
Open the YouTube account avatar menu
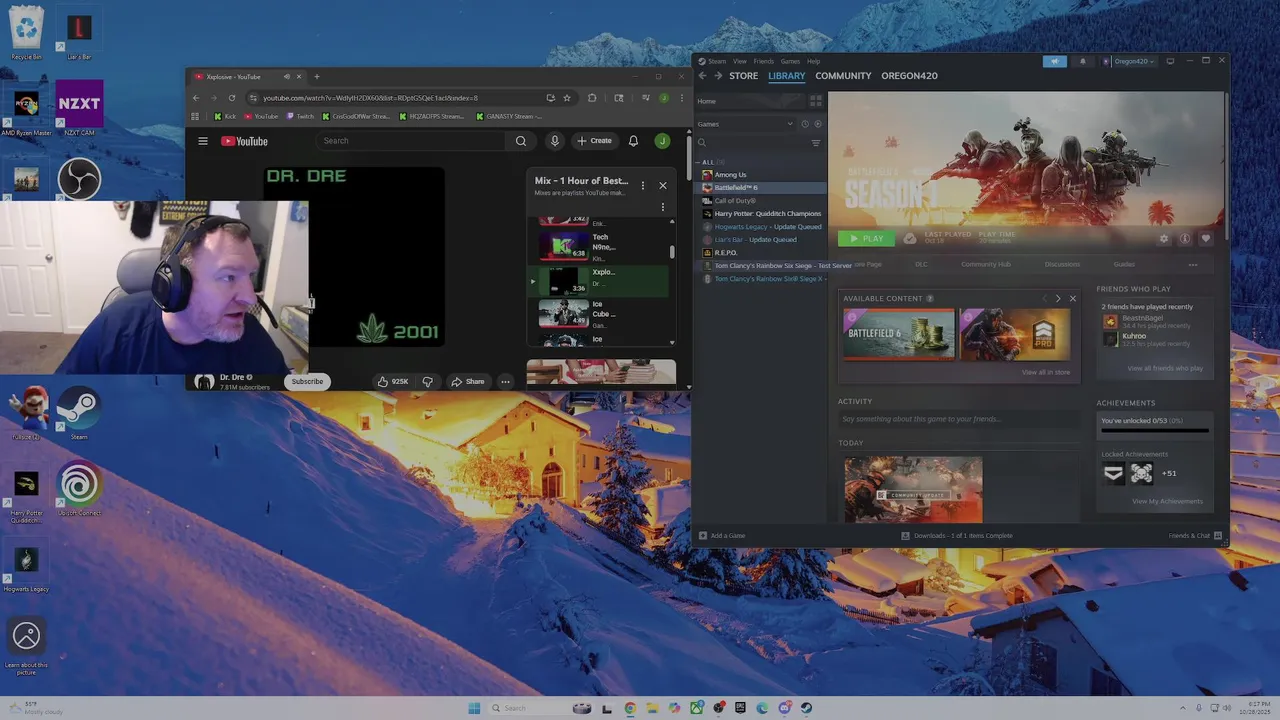point(662,141)
